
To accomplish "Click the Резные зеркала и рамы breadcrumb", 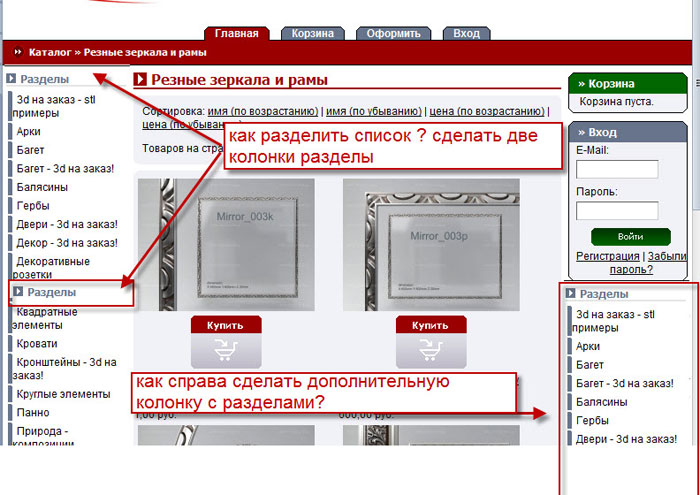I will point(145,52).
